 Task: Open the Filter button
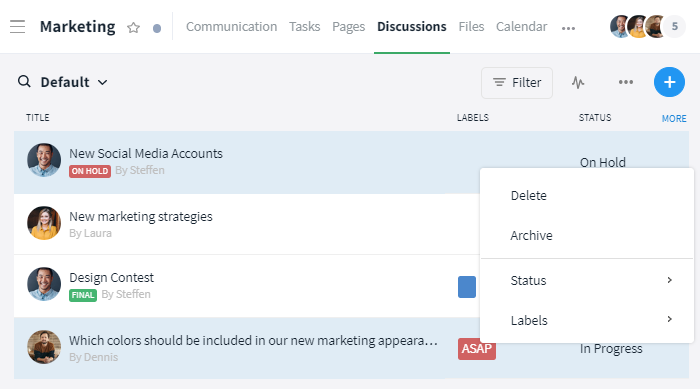pyautogui.click(x=517, y=83)
